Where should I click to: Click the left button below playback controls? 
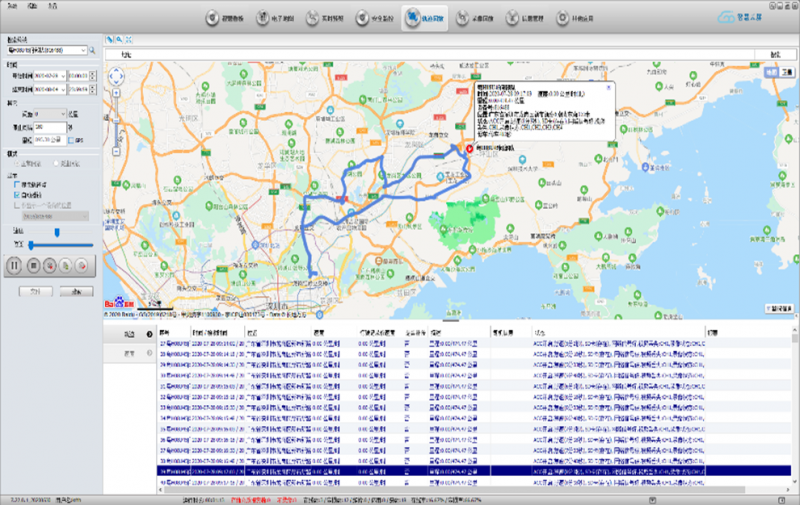[35, 291]
